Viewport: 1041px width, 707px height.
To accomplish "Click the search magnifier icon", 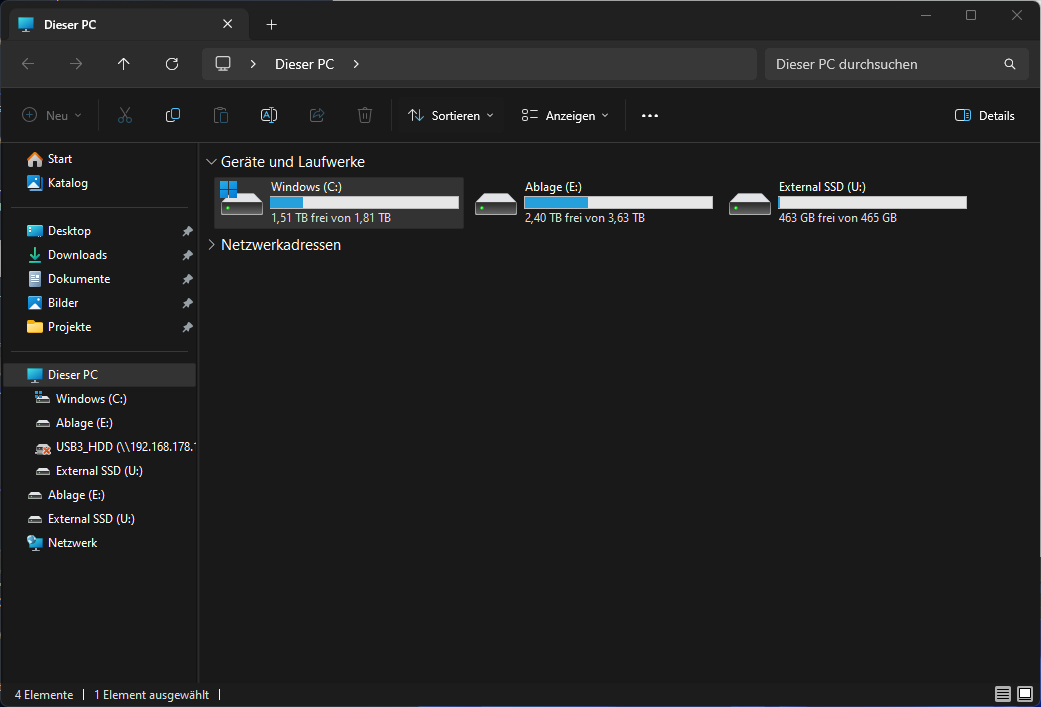I will tap(1010, 64).
